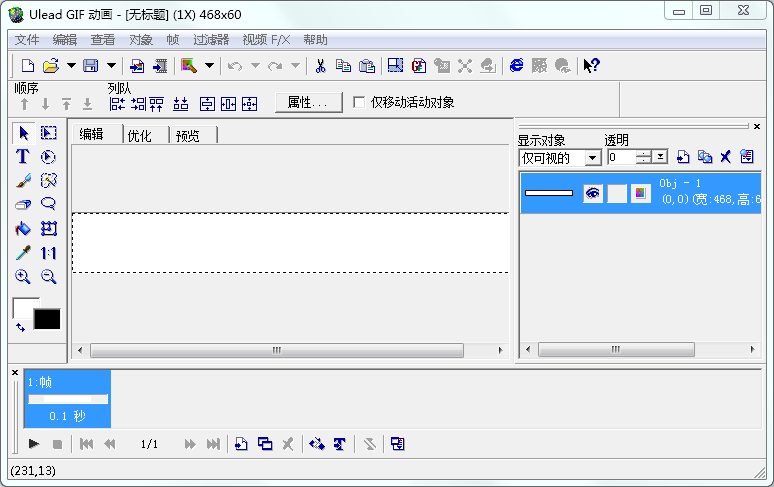Click the Cut scissors icon
The height and width of the screenshot is (487, 774).
point(321,66)
